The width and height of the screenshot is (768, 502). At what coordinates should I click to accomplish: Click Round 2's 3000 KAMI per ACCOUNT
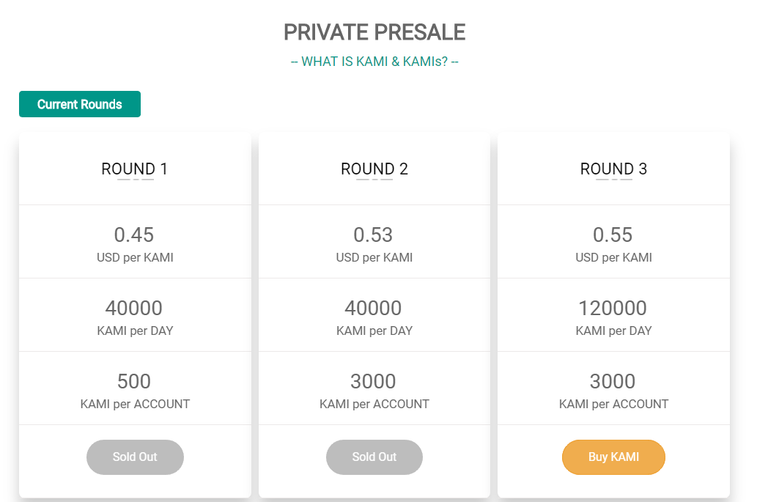374,390
